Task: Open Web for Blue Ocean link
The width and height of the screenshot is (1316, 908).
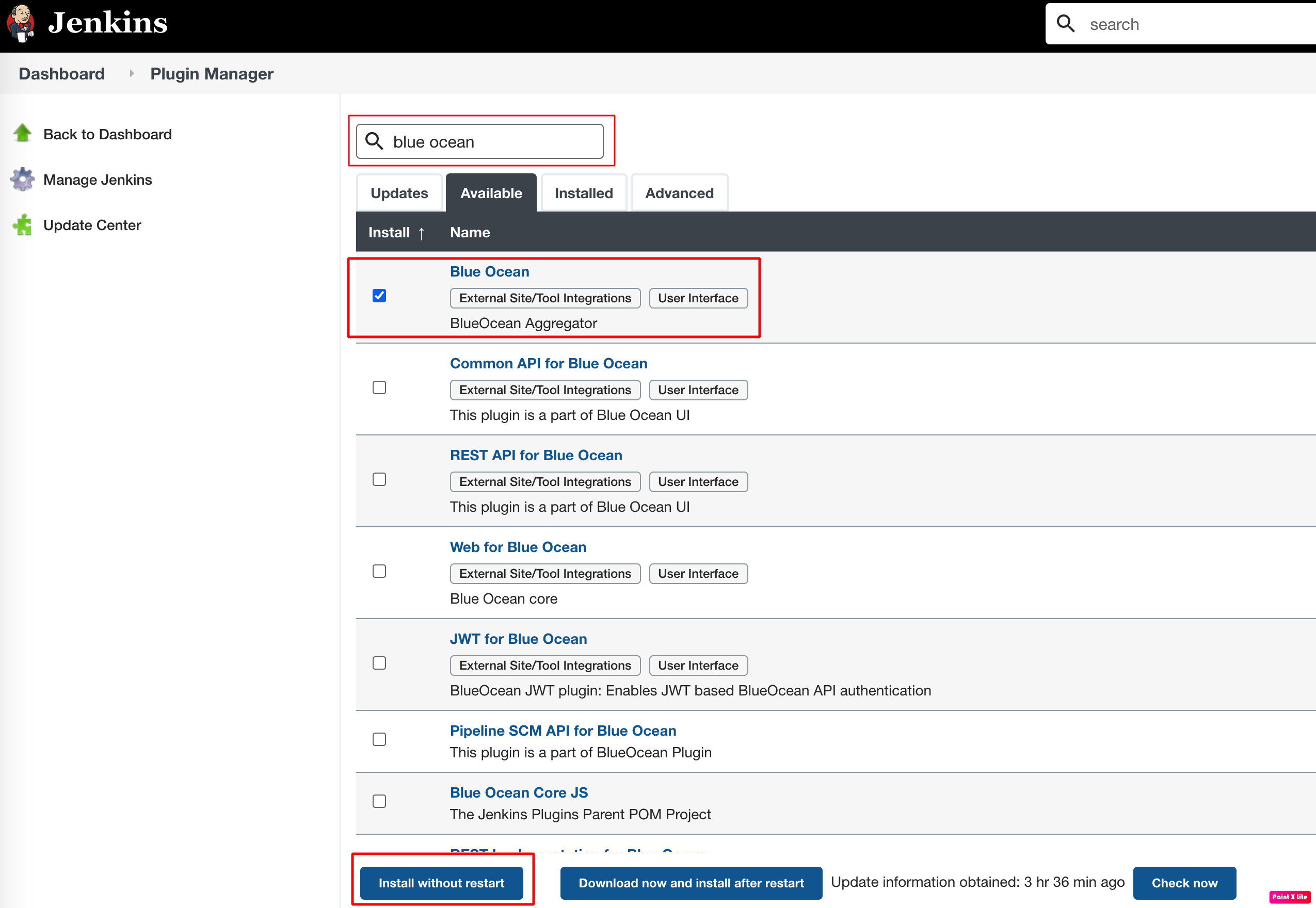Action: click(518, 547)
